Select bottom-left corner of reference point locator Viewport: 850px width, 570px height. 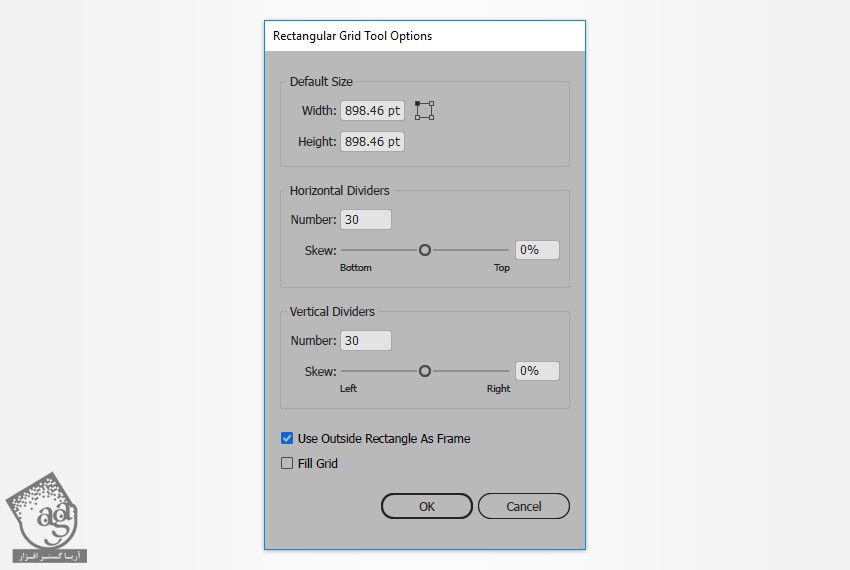pos(417,118)
